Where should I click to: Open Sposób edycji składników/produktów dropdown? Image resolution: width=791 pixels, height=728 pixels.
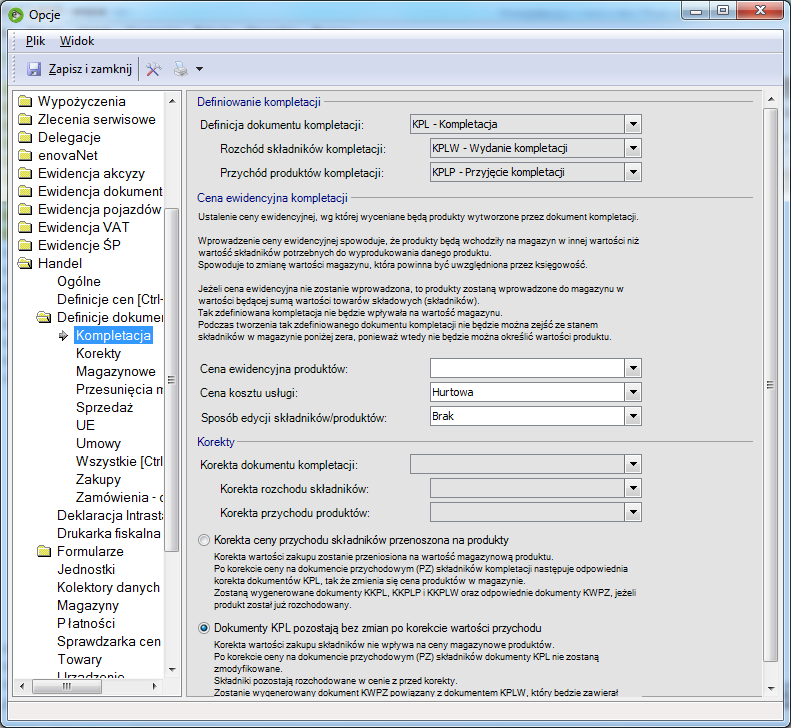point(633,416)
